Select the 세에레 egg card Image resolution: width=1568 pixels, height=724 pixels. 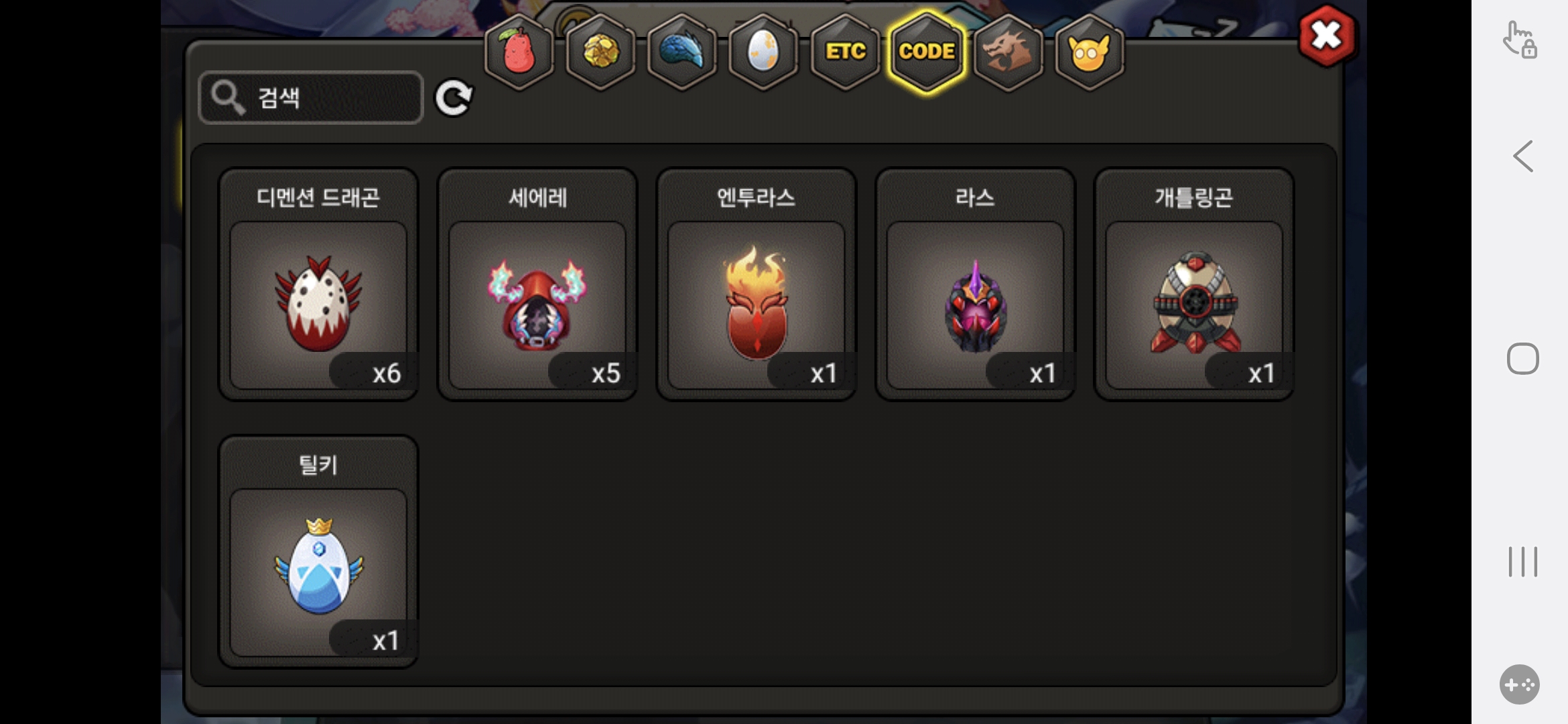(x=537, y=284)
